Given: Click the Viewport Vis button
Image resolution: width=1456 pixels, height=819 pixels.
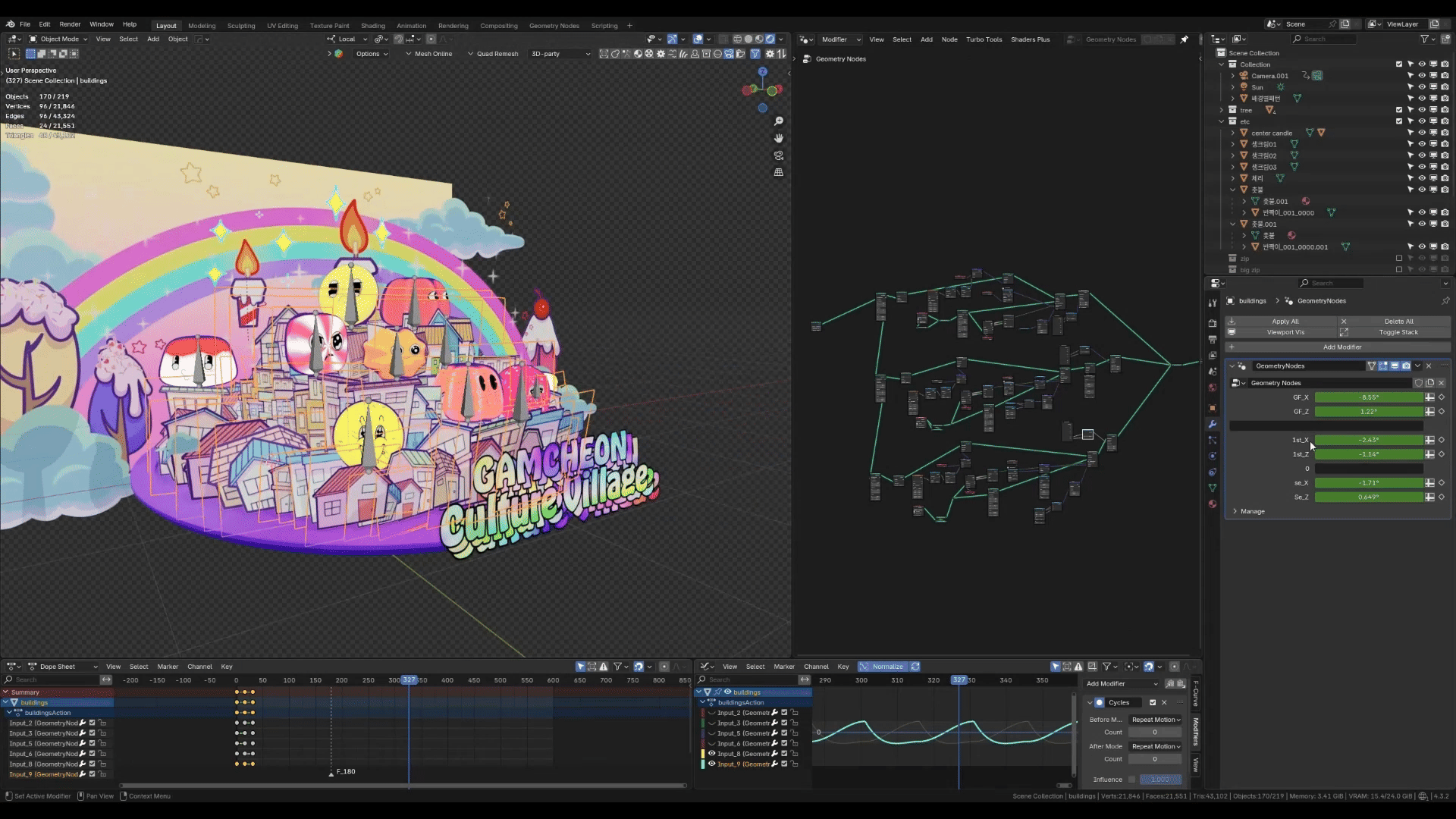Looking at the screenshot, I should coord(1282,332).
